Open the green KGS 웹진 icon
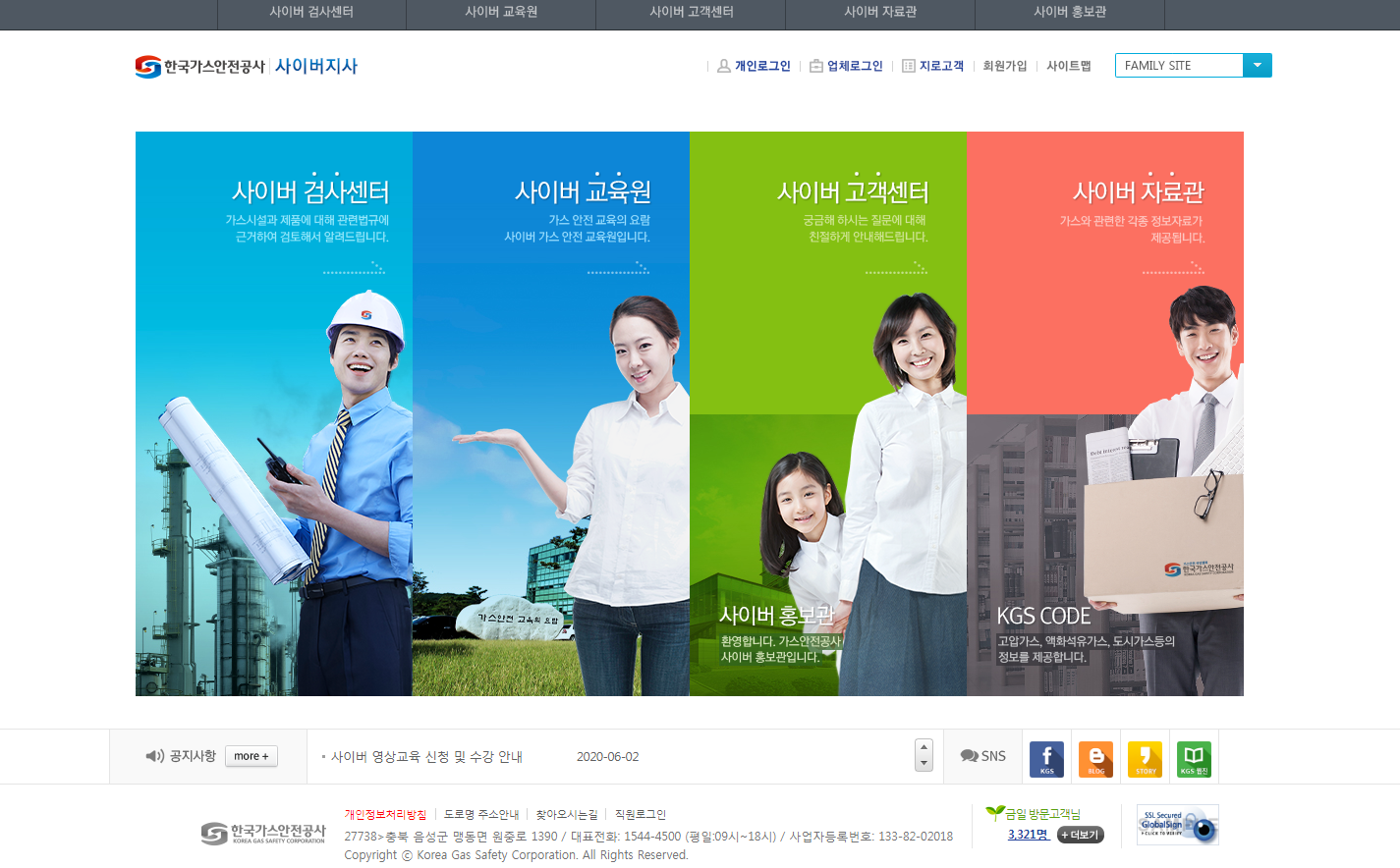This screenshot has width=1400, height=868. pyautogui.click(x=1193, y=758)
